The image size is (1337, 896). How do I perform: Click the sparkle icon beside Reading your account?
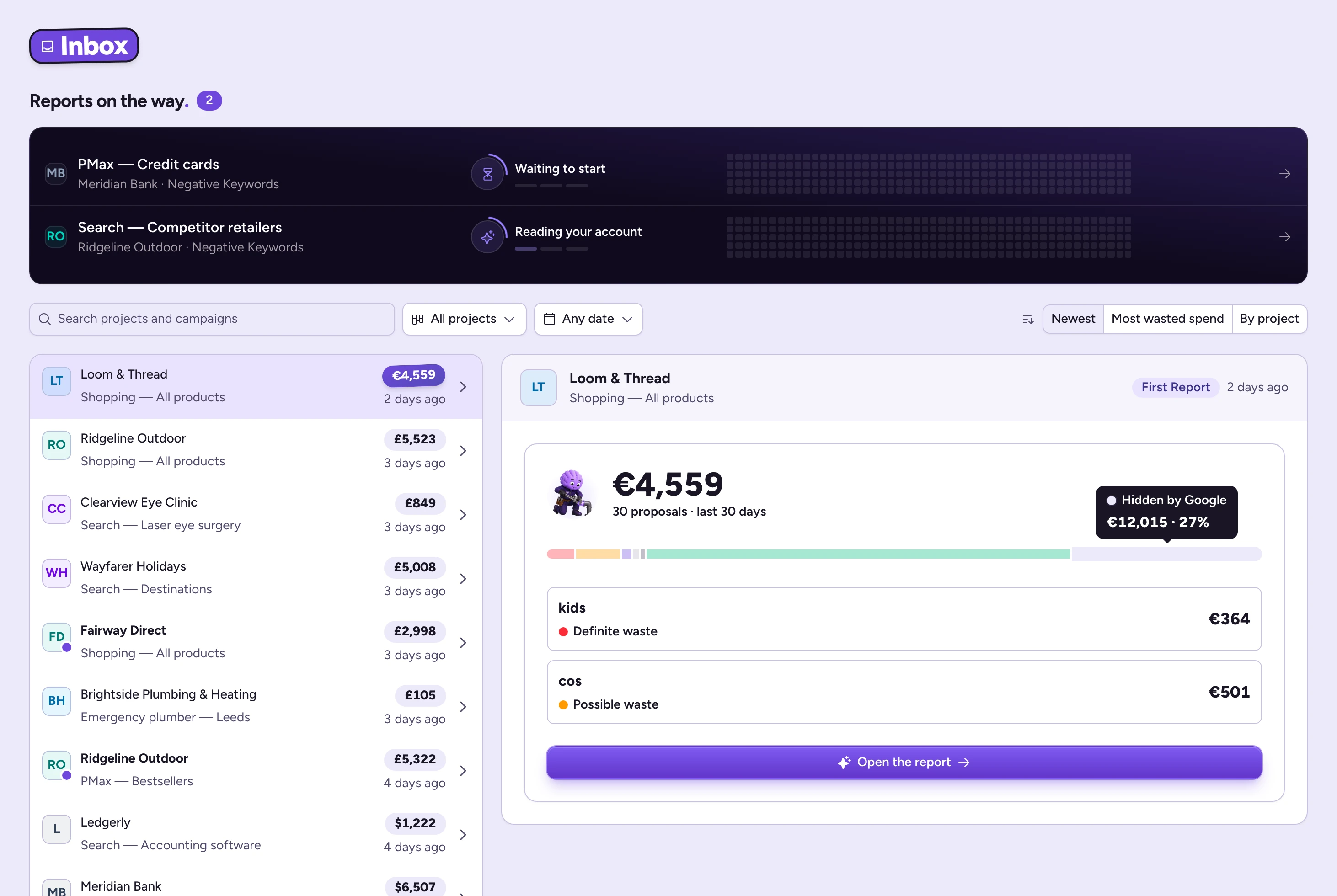[x=487, y=237]
